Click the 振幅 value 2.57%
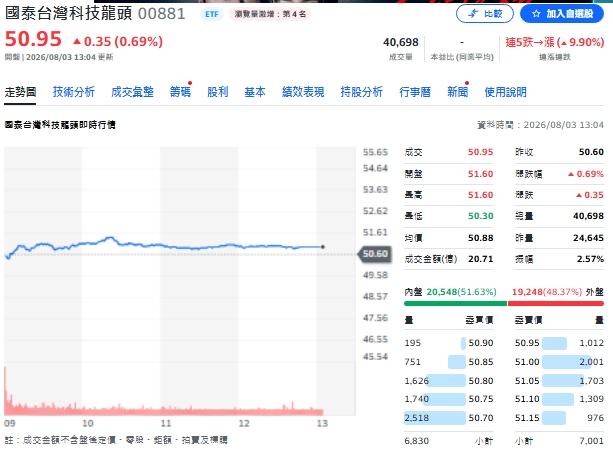Screen dimensions: 613x455 click(x=590, y=259)
